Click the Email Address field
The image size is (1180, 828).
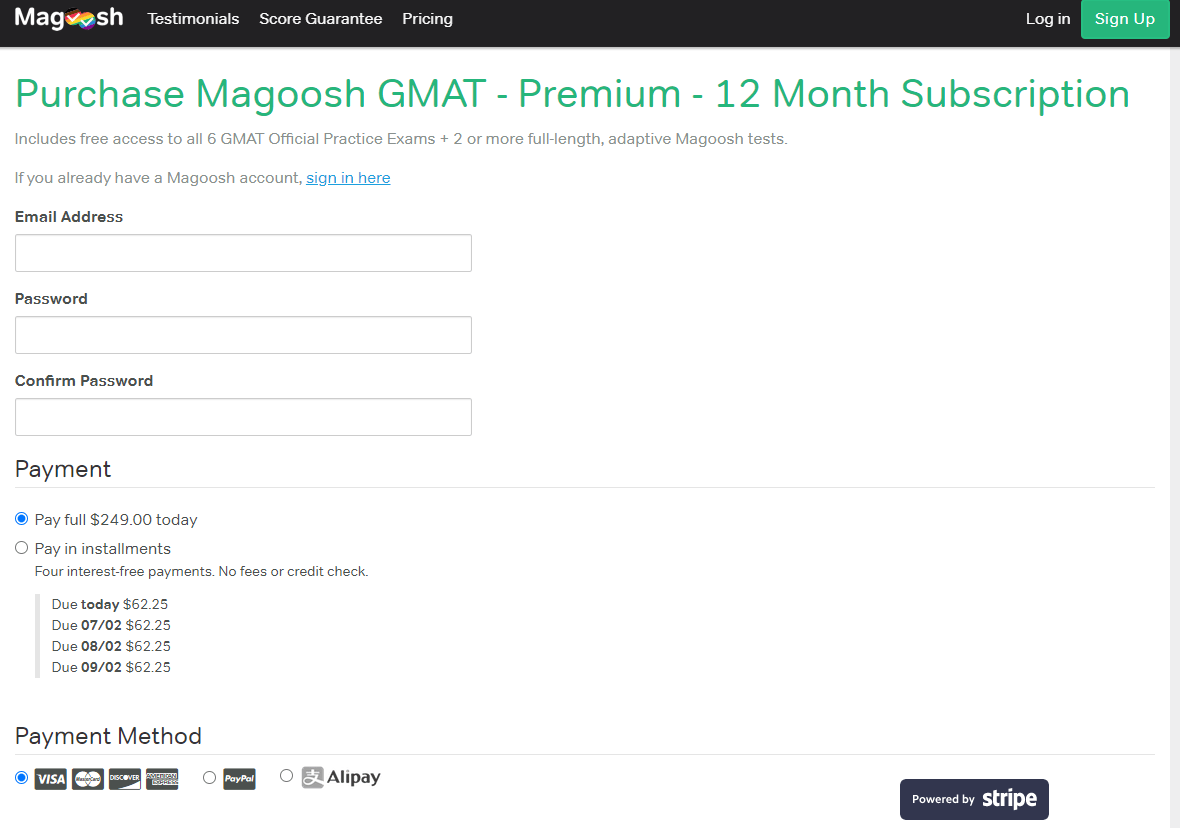[243, 252]
